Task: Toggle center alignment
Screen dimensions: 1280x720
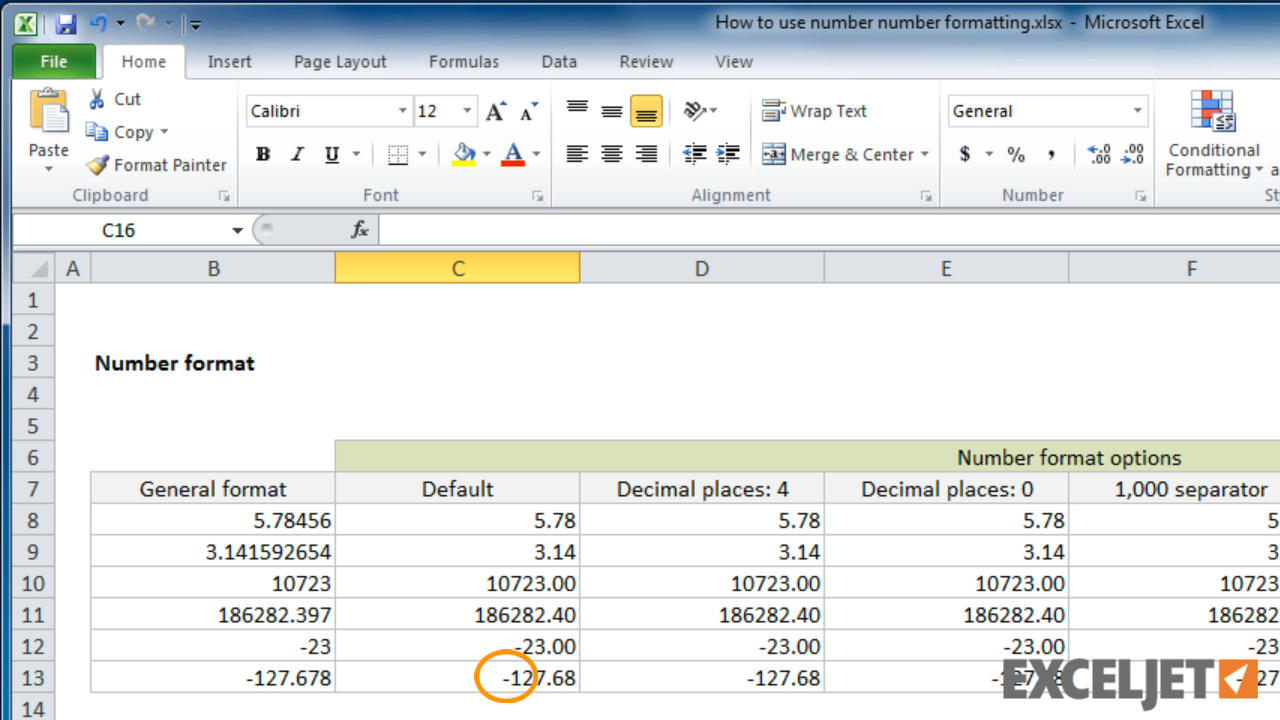Action: (x=611, y=153)
